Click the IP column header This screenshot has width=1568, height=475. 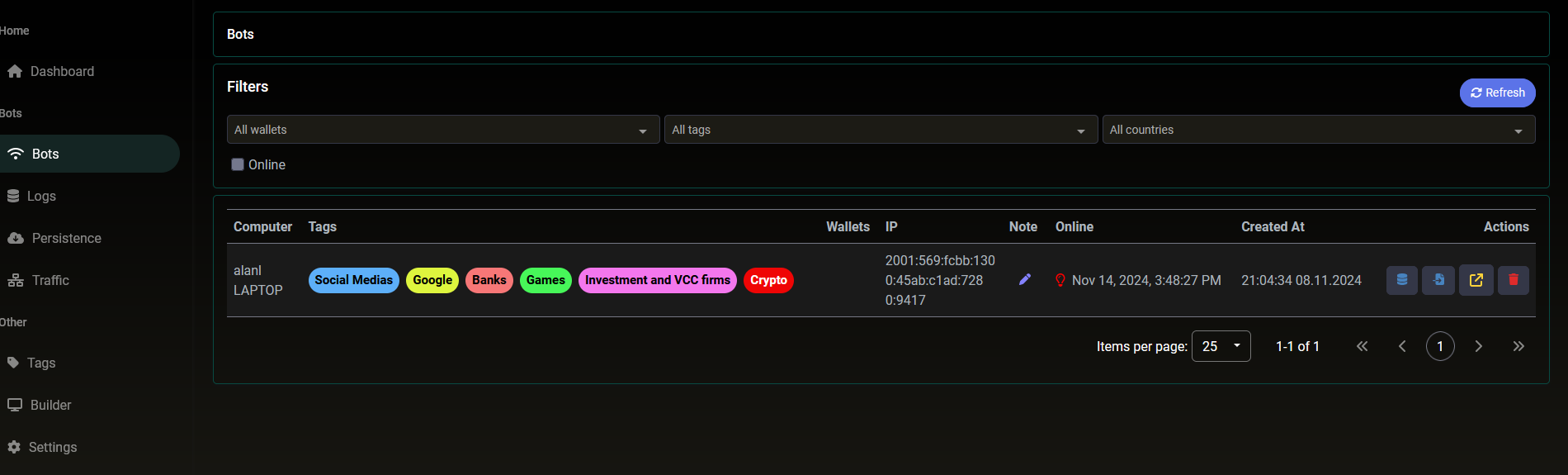[891, 226]
